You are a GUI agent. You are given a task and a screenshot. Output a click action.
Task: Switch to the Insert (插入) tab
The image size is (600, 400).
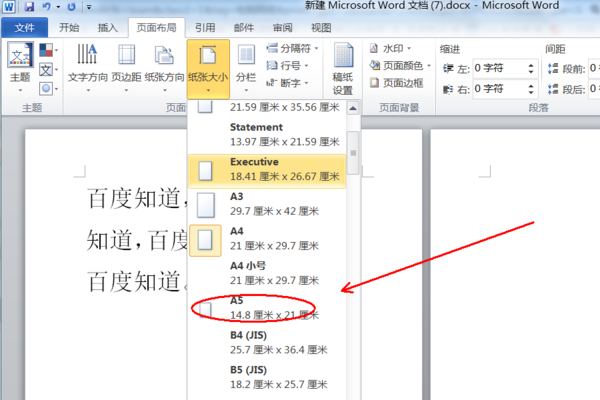pyautogui.click(x=108, y=28)
